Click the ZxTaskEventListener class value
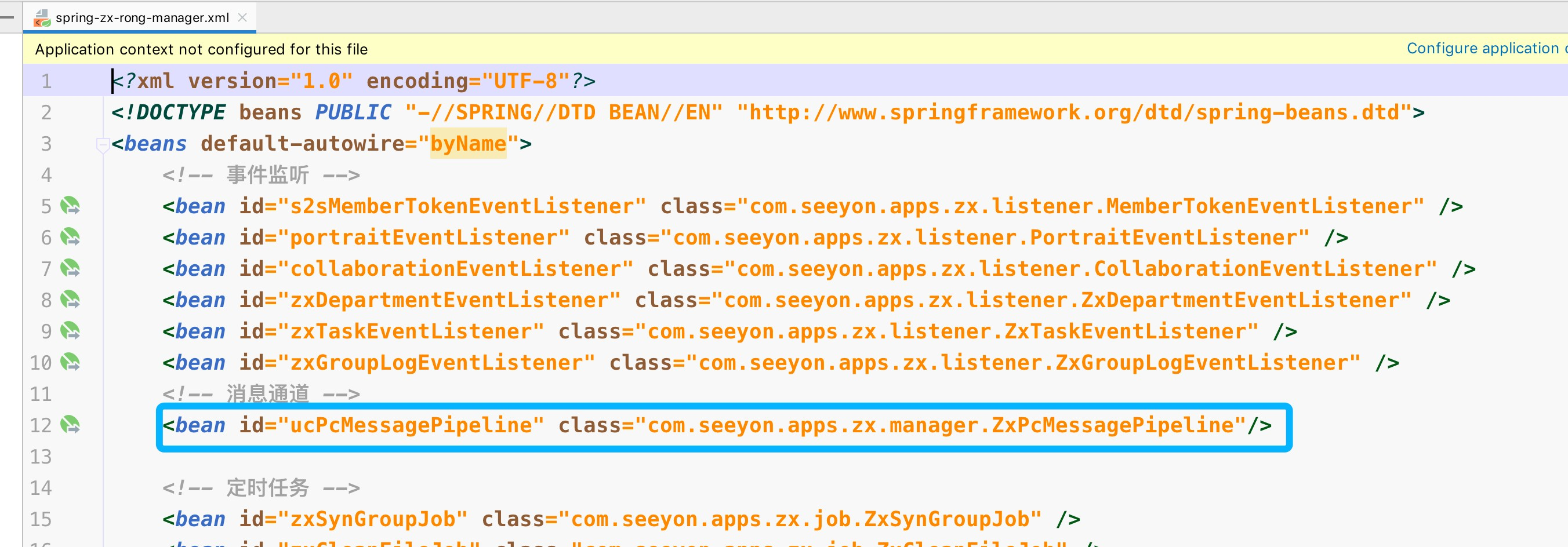 (947, 331)
